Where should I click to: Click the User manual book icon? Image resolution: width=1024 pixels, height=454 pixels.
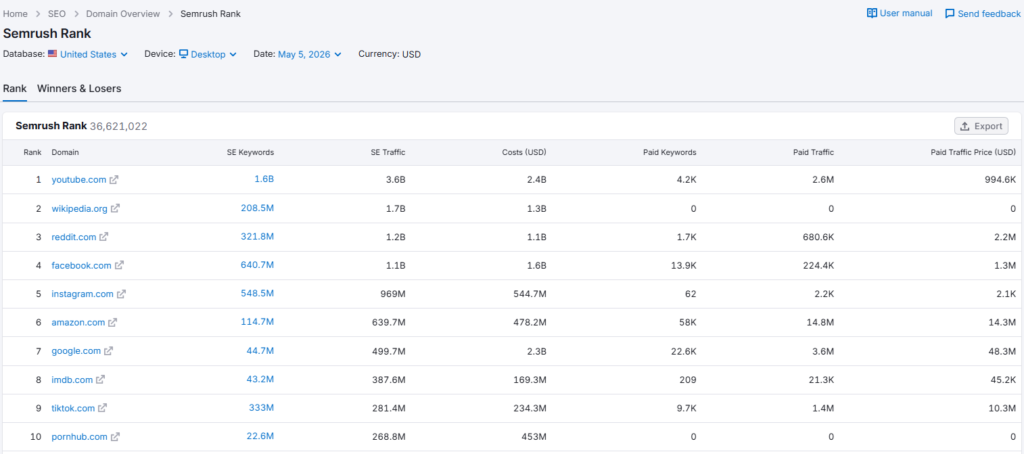pos(872,13)
